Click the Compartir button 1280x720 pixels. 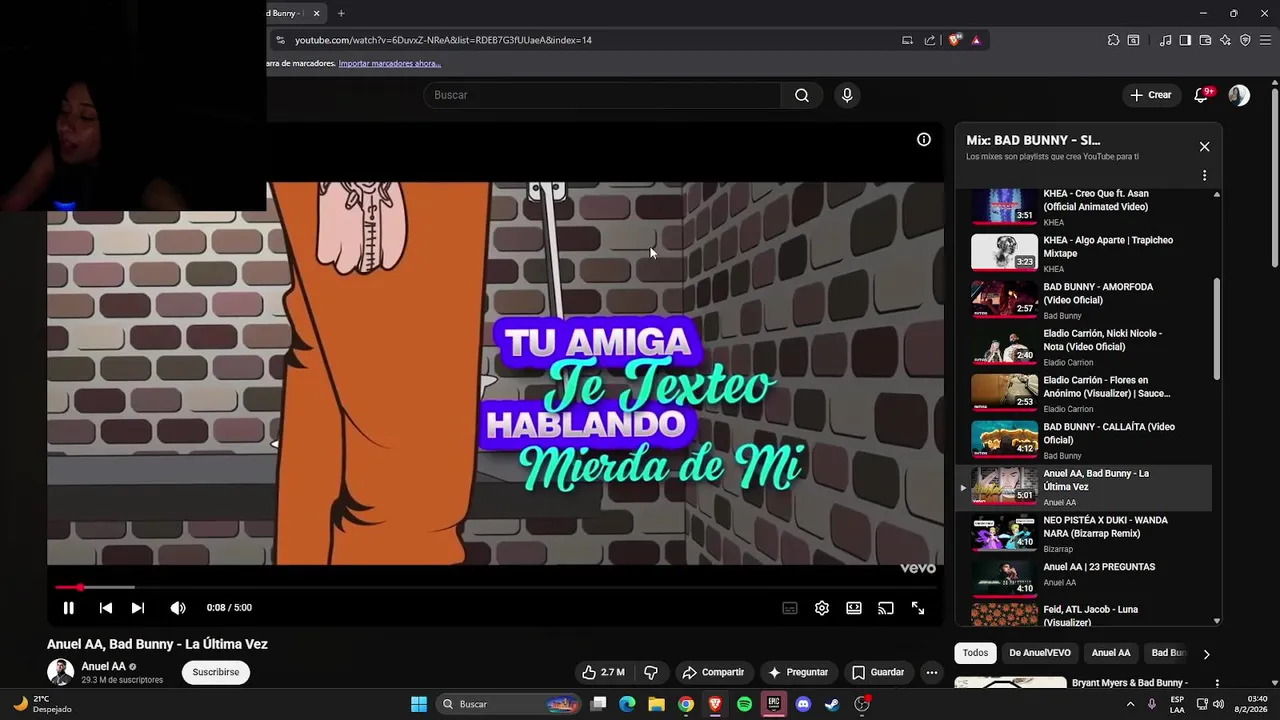pyautogui.click(x=713, y=672)
